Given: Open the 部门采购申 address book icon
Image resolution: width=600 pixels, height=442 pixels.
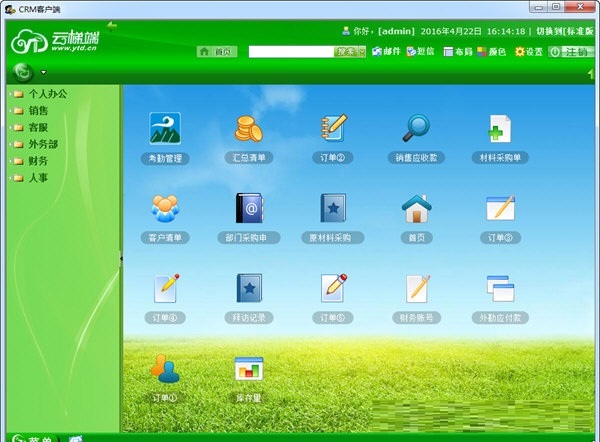Looking at the screenshot, I should pos(249,208).
